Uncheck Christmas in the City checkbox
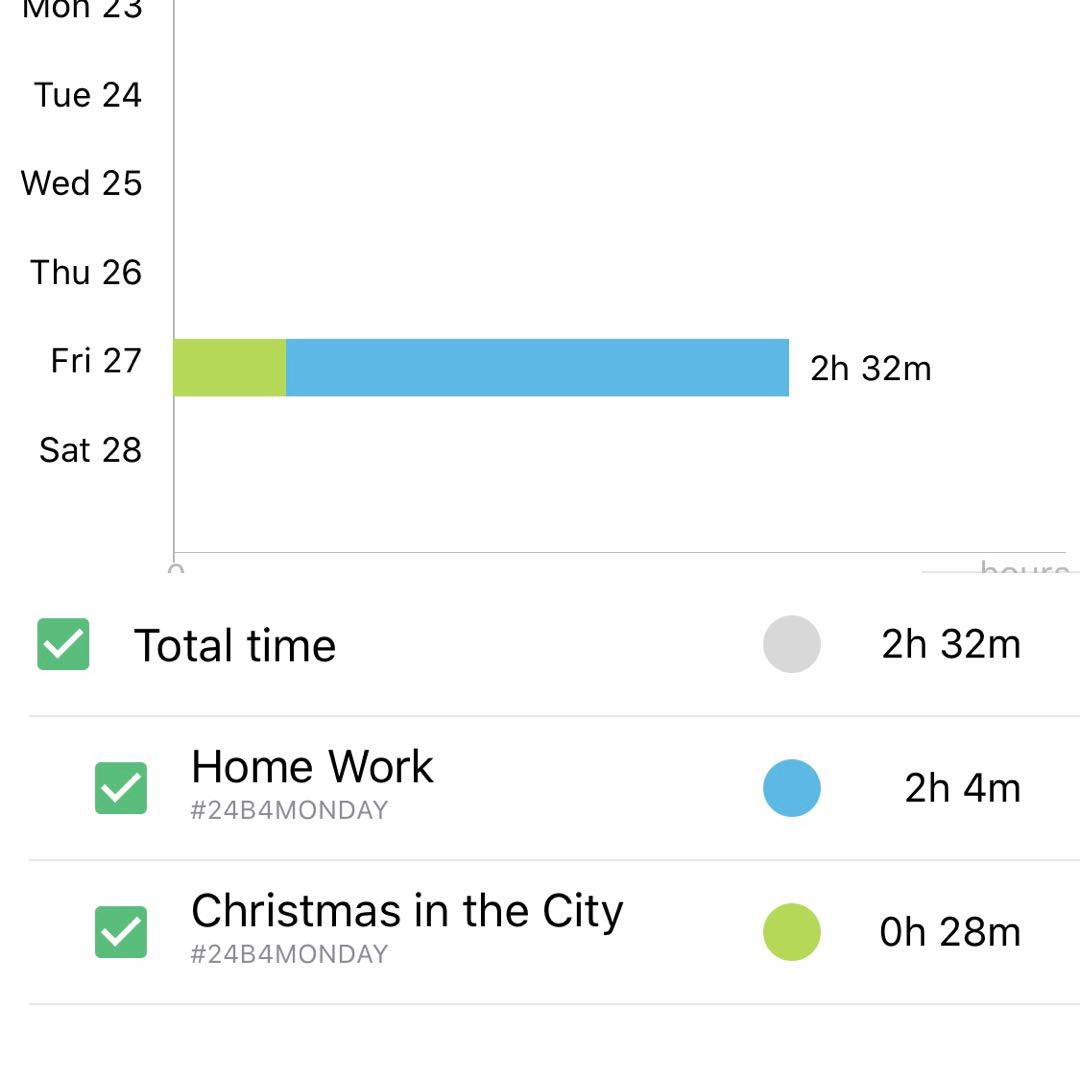Screen dimensions: 1080x1080 (121, 932)
